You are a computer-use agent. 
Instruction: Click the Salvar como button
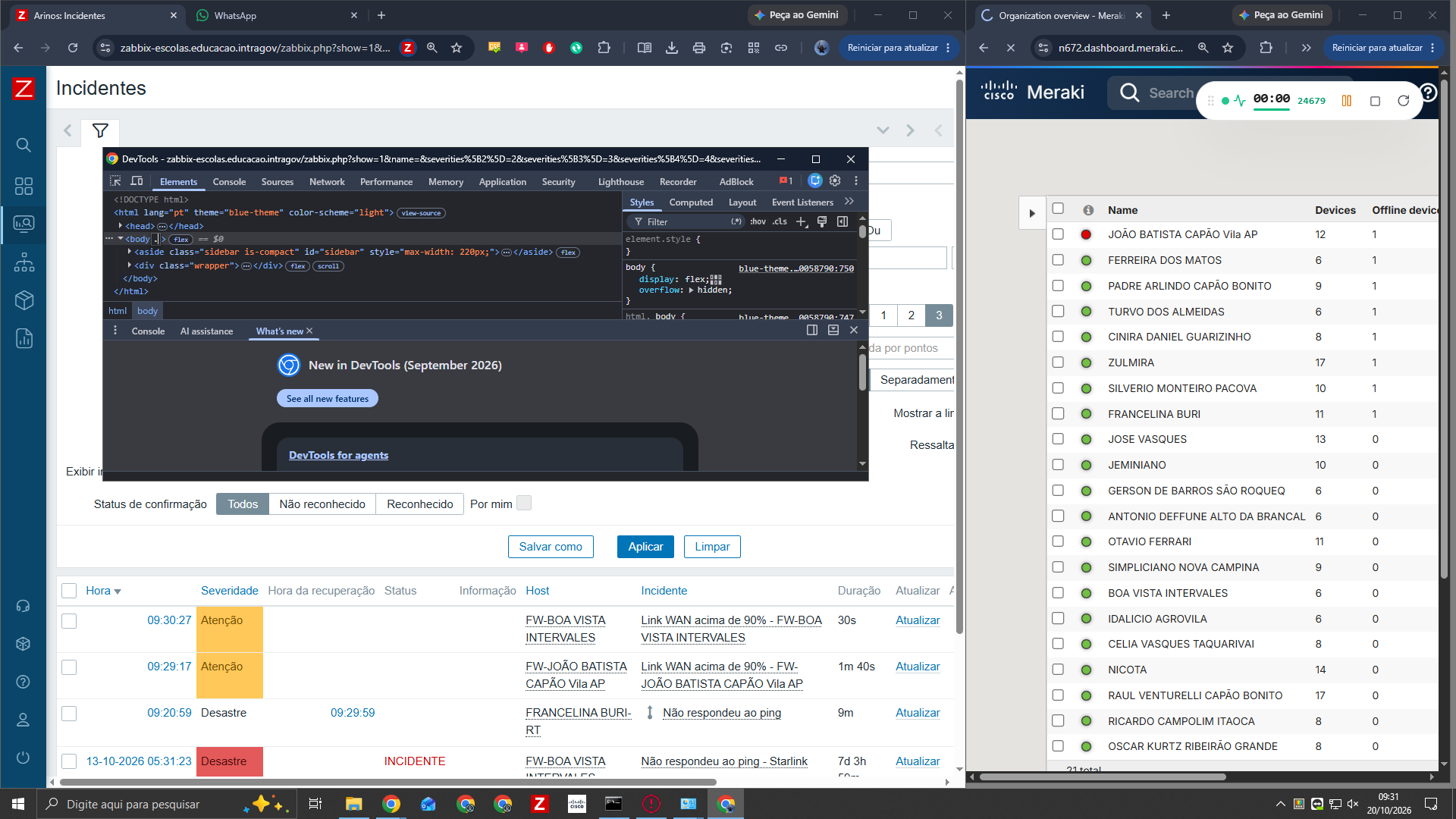coord(551,547)
